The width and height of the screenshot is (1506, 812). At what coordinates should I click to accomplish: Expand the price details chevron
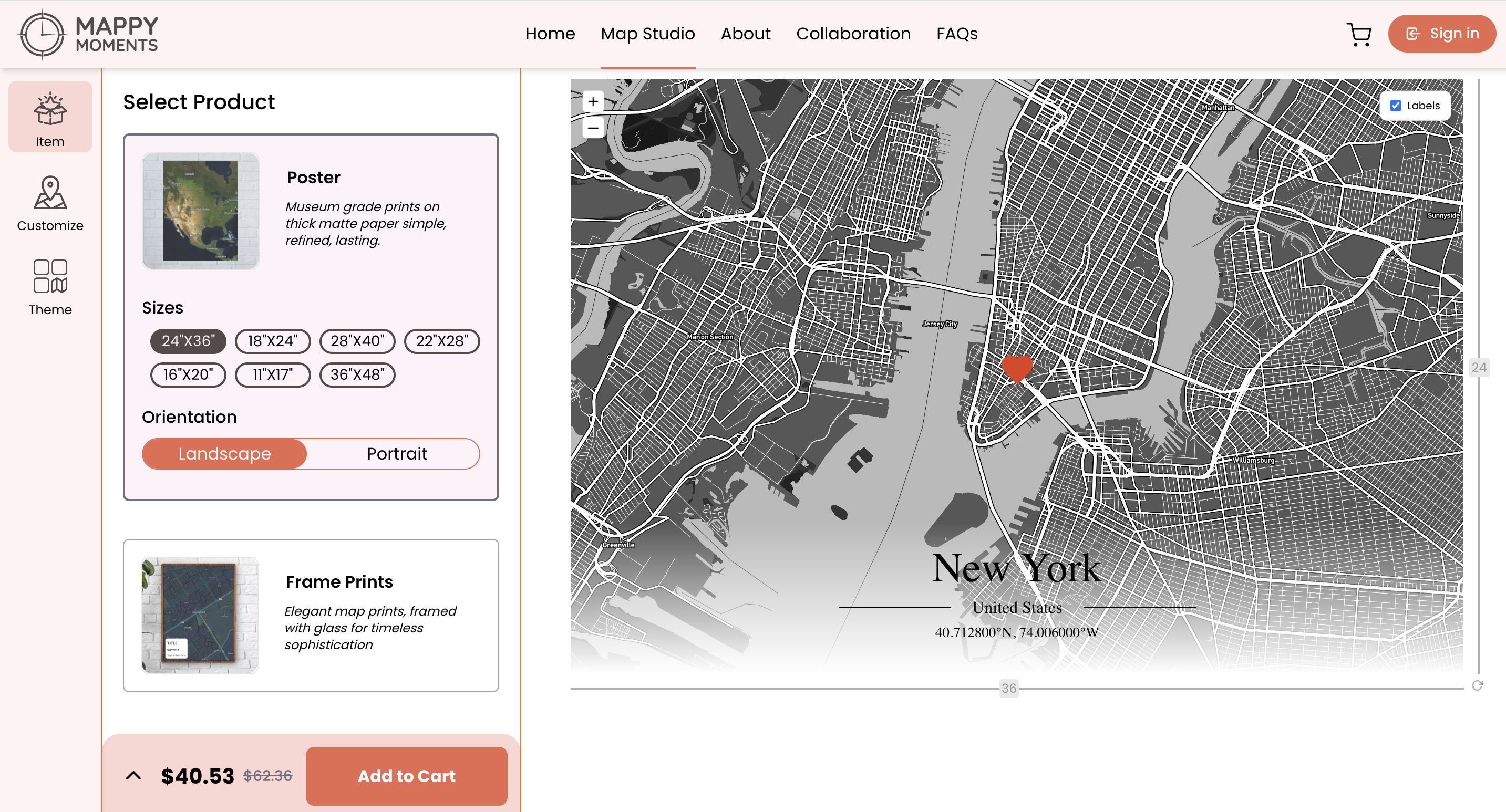pyautogui.click(x=133, y=776)
